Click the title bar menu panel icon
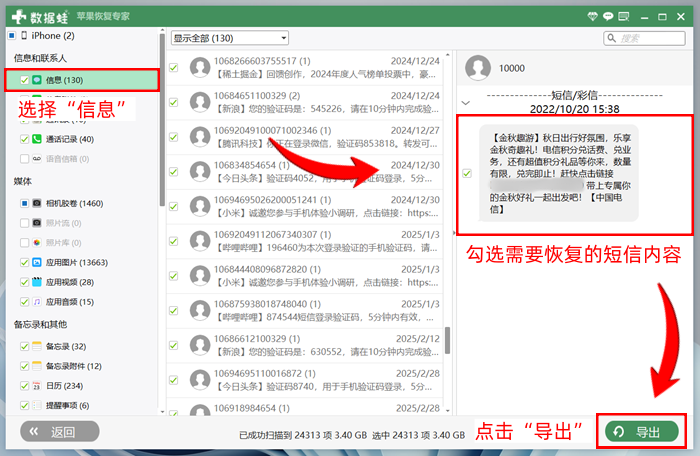The image size is (700, 456). click(x=624, y=17)
